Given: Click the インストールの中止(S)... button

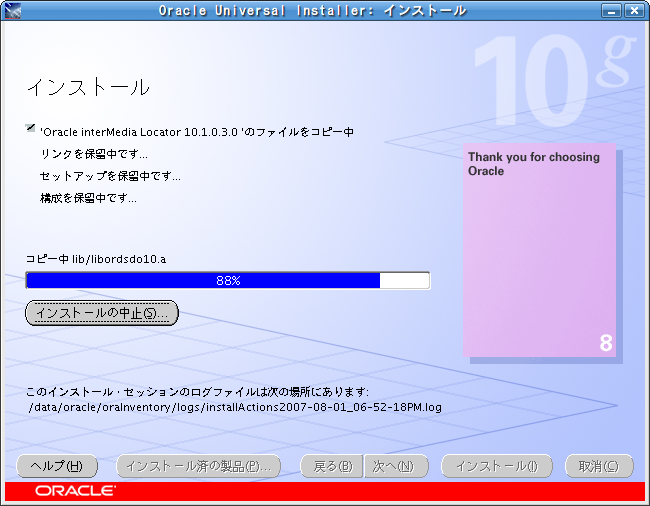Looking at the screenshot, I should click(102, 313).
